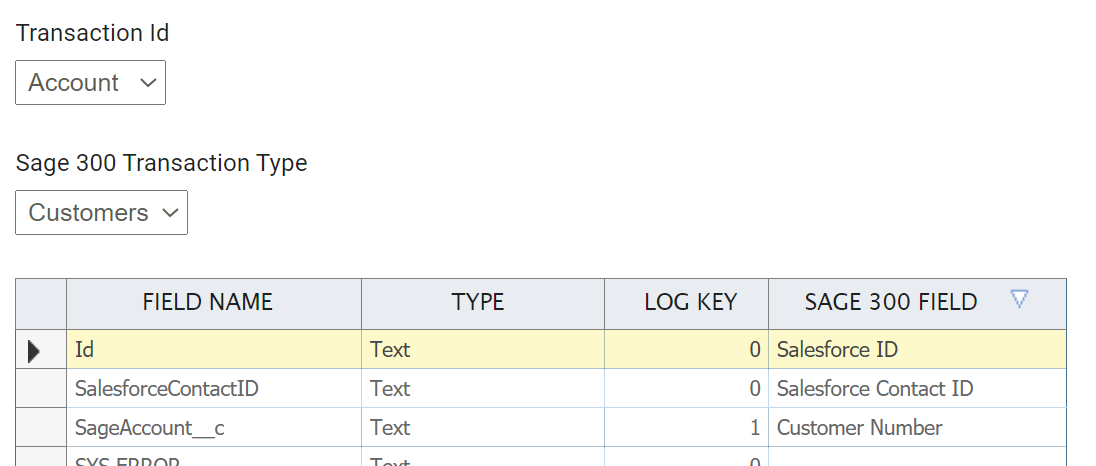Image resolution: width=1096 pixels, height=466 pixels.
Task: Select row header for SalesforceContactID row
Action: (41, 389)
